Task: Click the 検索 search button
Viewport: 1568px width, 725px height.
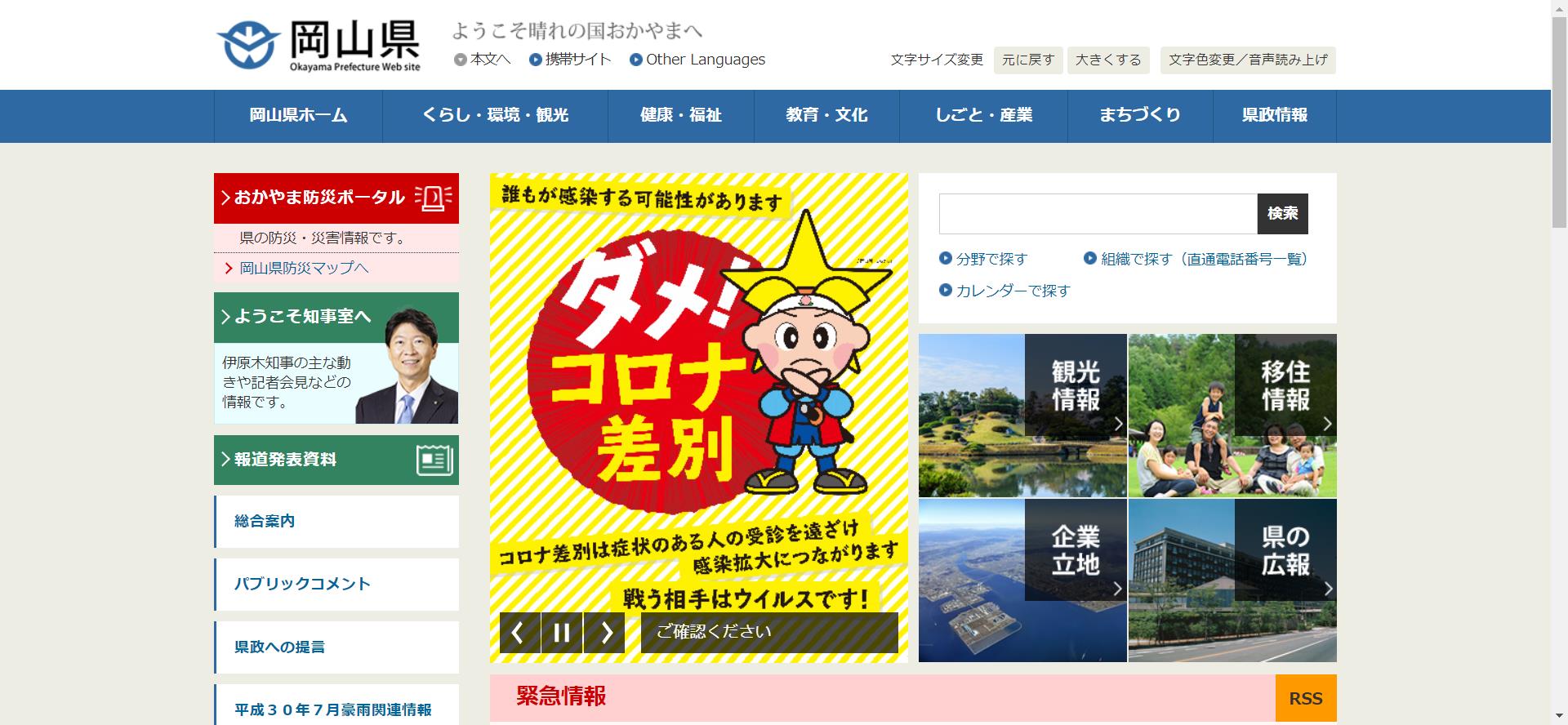Action: coord(1283,214)
